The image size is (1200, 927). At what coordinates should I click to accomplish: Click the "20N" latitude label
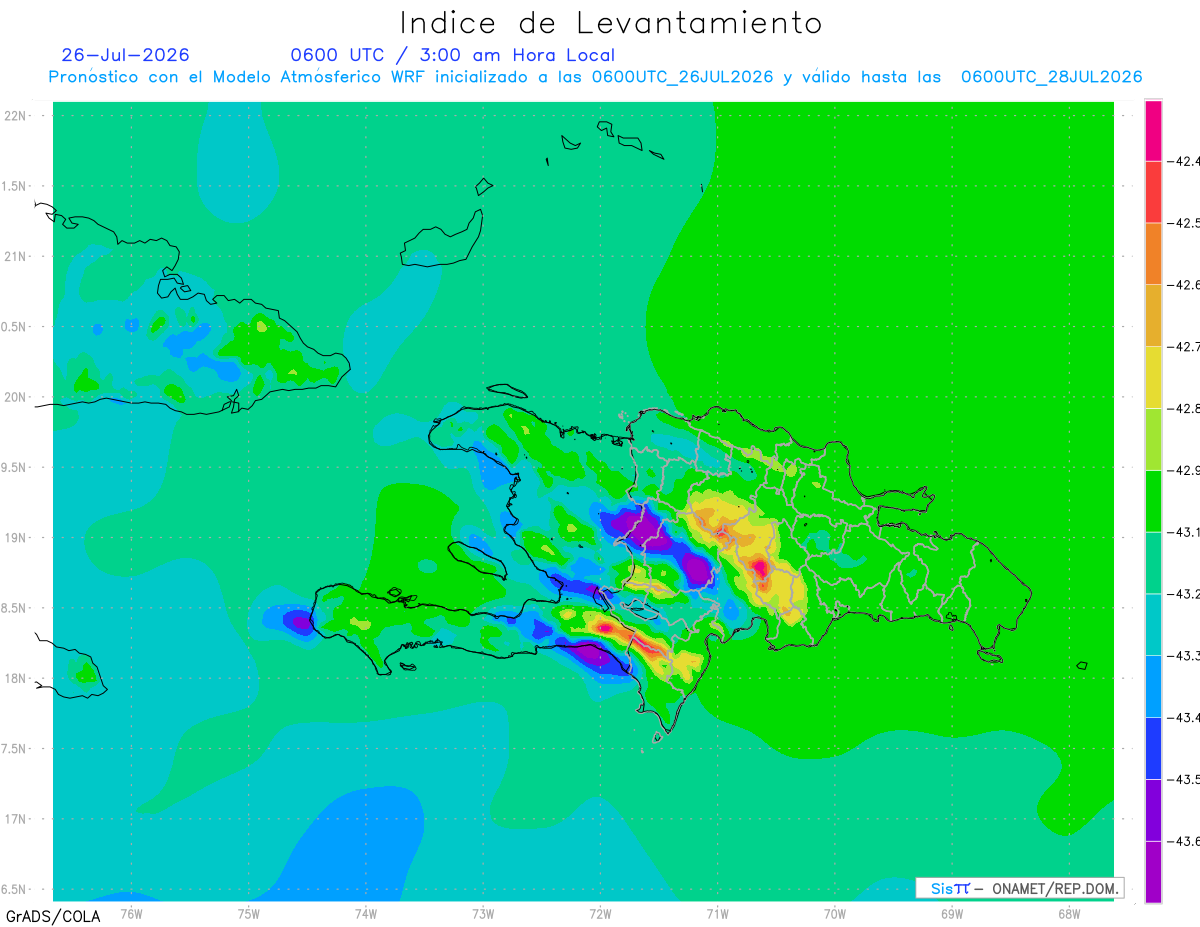16,397
